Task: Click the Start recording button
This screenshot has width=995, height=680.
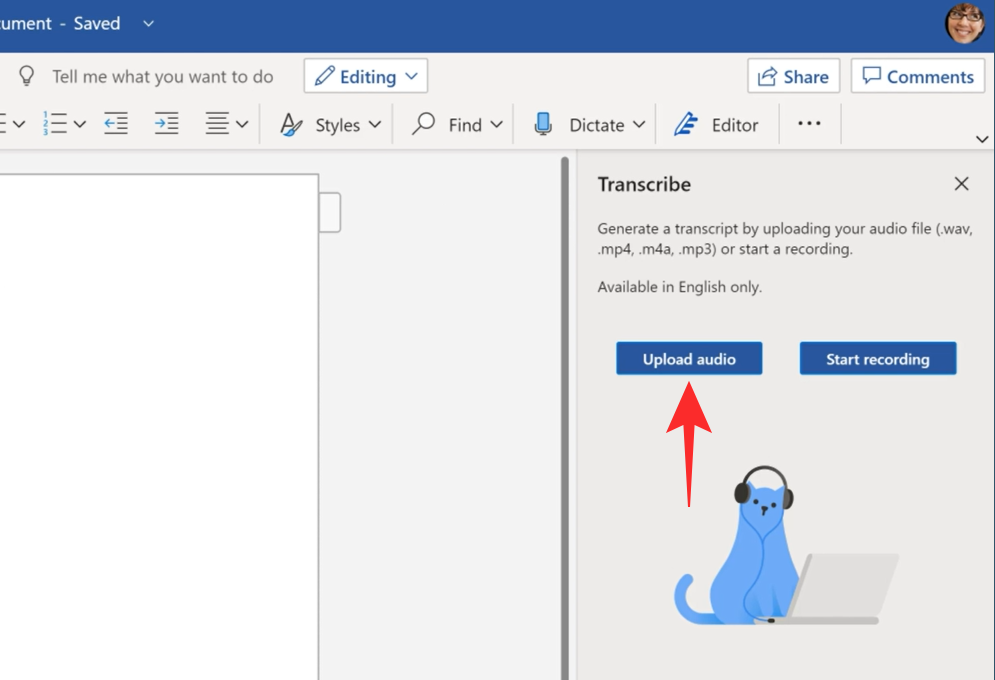Action: (877, 359)
